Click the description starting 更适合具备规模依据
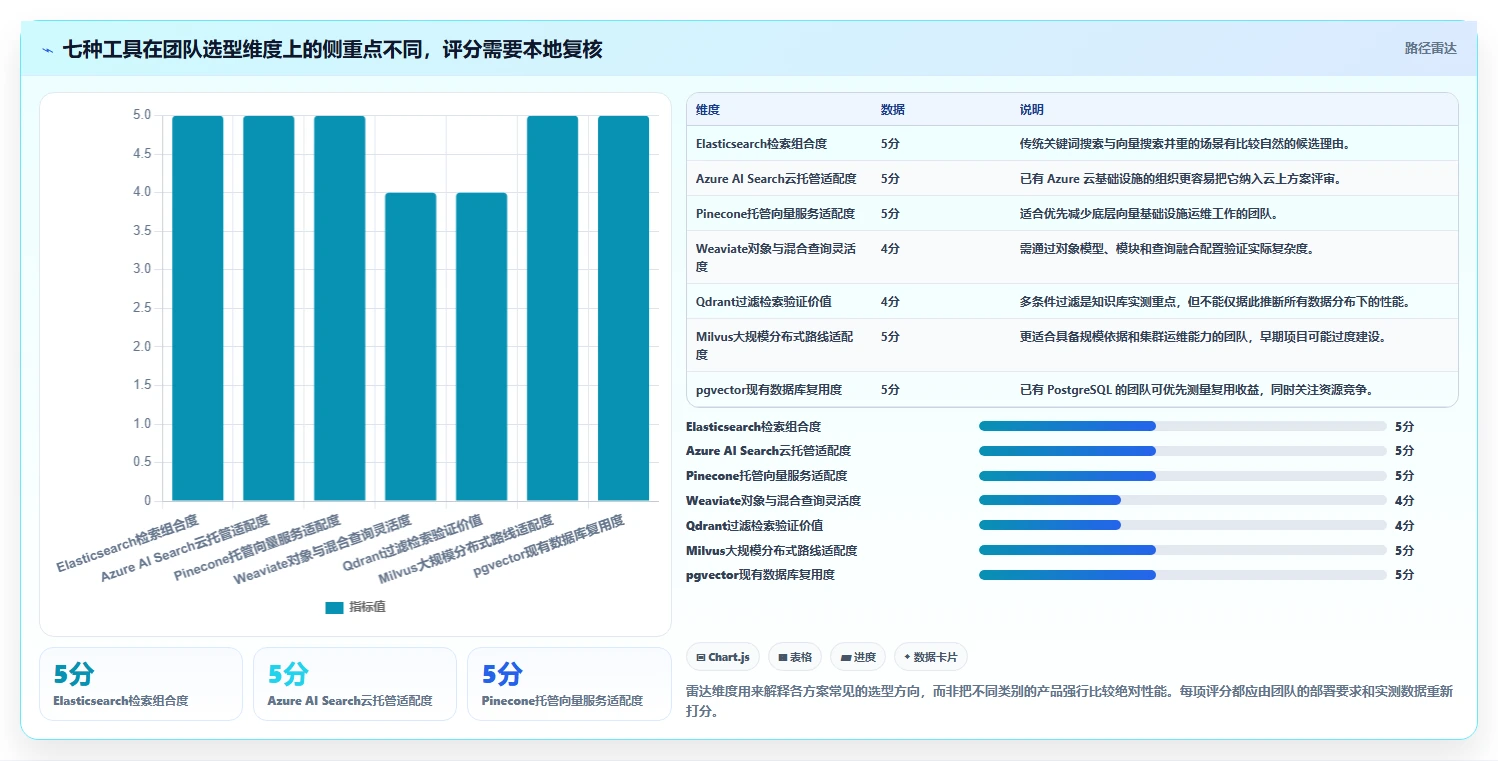Image resolution: width=1498 pixels, height=761 pixels. [x=1203, y=337]
